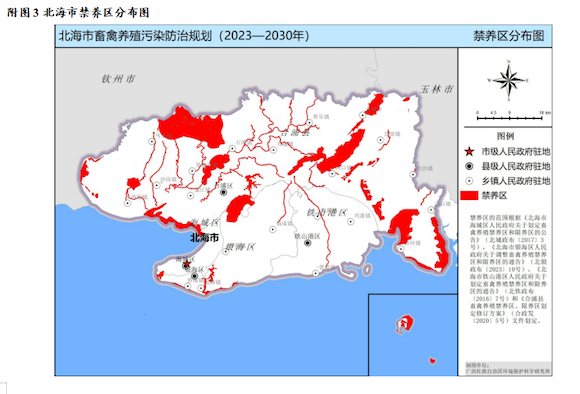The width and height of the screenshot is (580, 394).
Task: Click the 玉林市 neighboring city label
Action: tap(436, 89)
